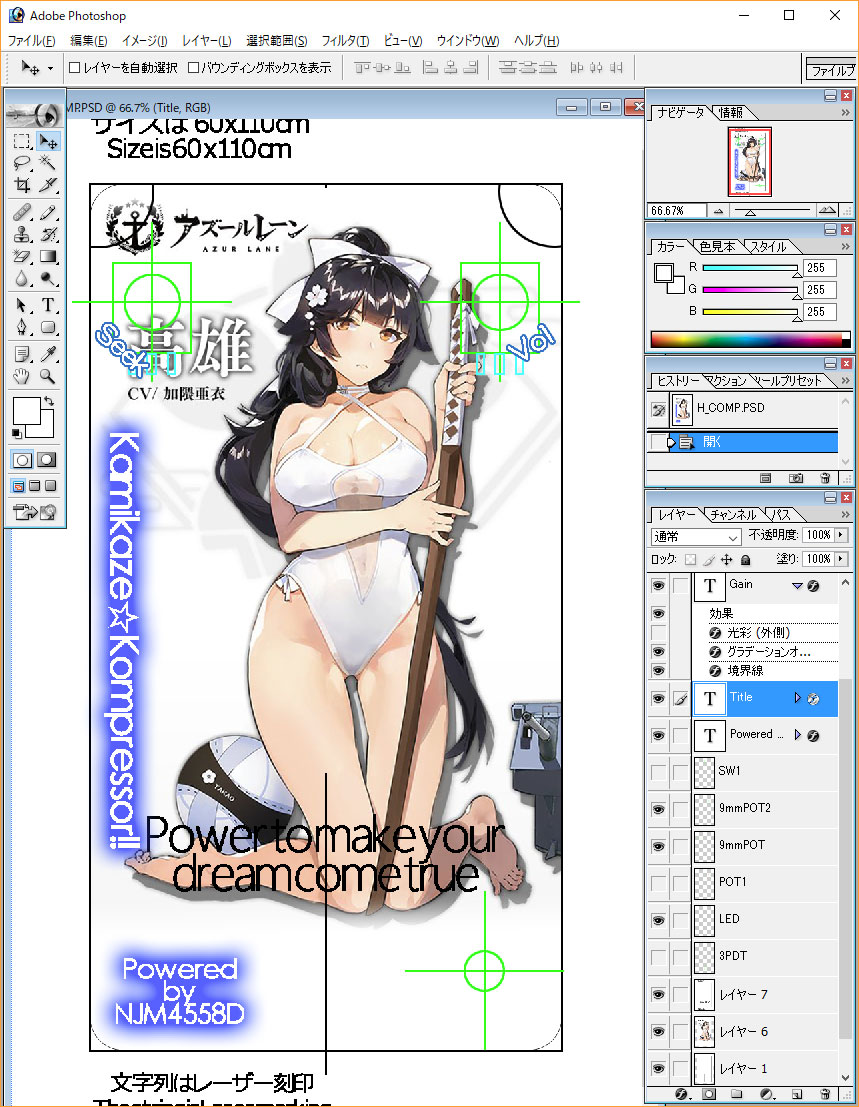The width and height of the screenshot is (859, 1107).
Task: Select the Zoom magnifier tool
Action: point(47,376)
